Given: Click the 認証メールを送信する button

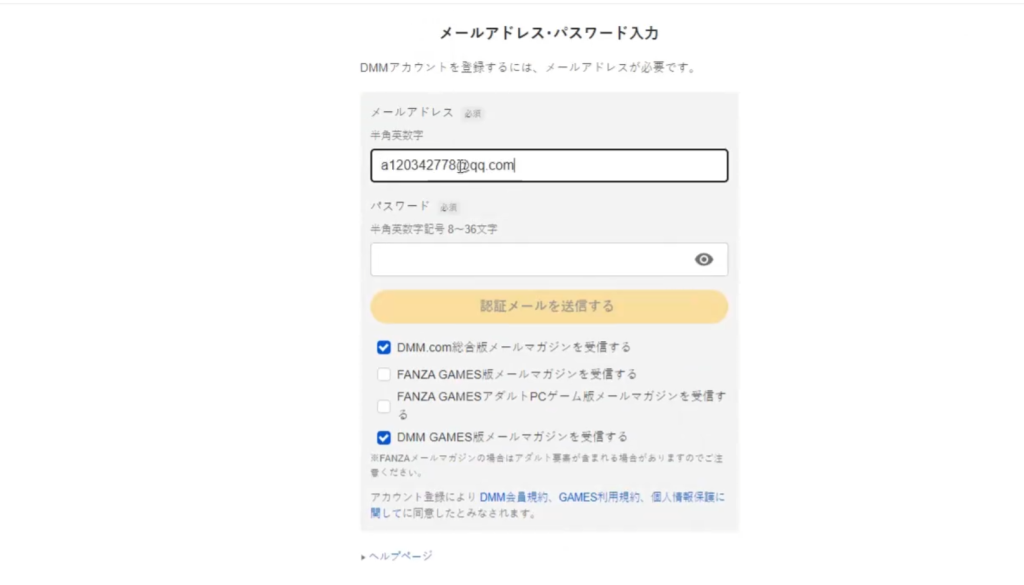Looking at the screenshot, I should 549,306.
